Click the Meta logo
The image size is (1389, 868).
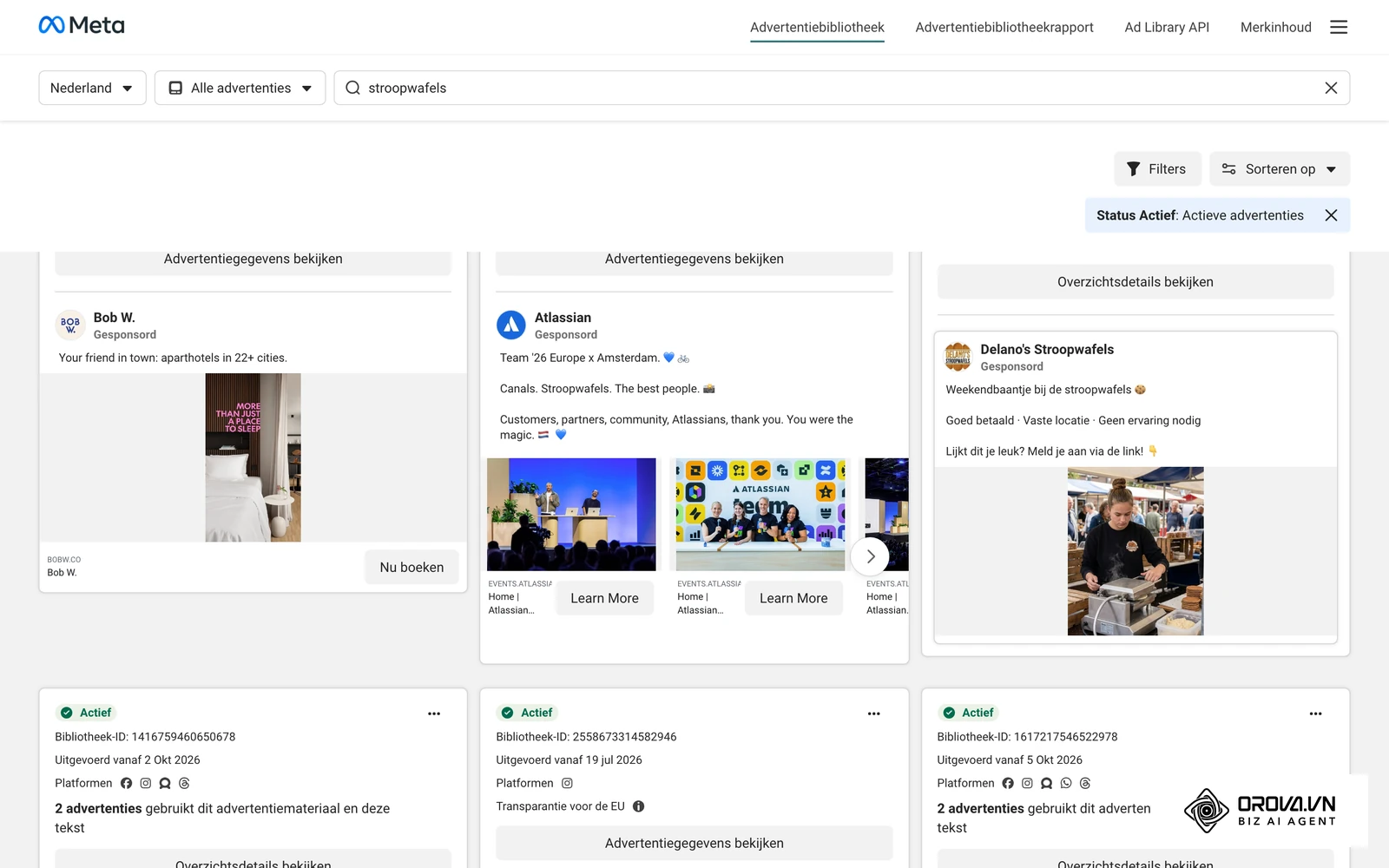82,25
